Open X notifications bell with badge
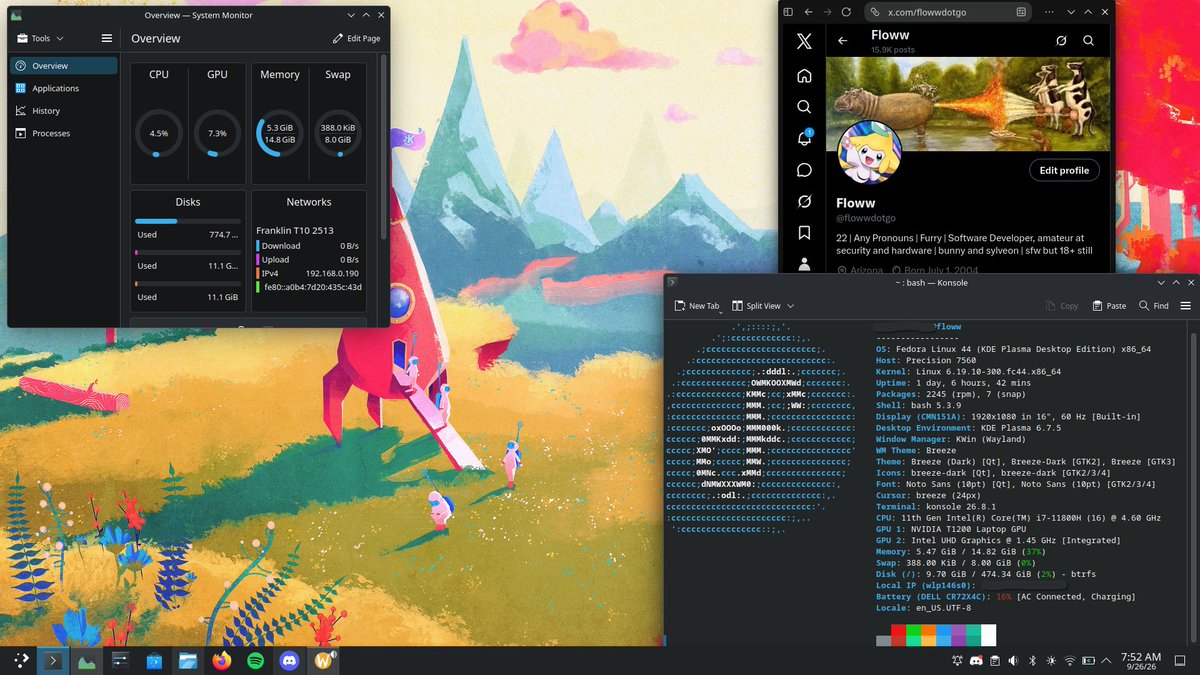This screenshot has width=1200, height=675. 804,138
